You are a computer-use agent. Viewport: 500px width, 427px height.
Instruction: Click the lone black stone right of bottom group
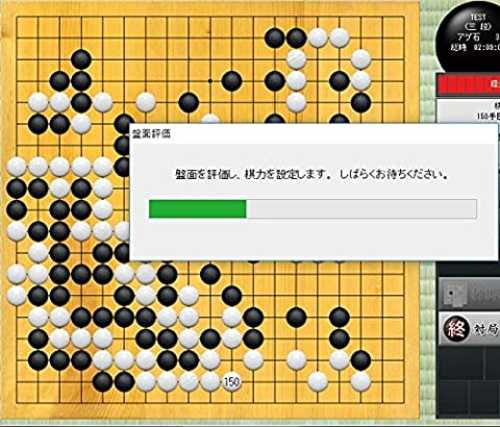point(296,317)
